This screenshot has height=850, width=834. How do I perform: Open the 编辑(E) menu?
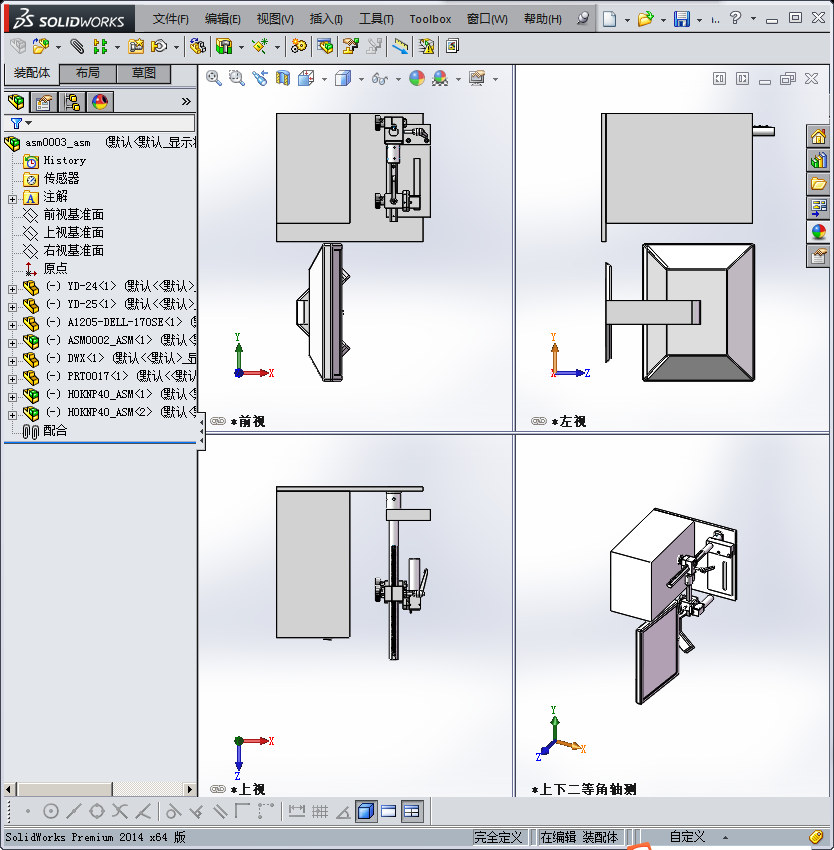(x=222, y=19)
